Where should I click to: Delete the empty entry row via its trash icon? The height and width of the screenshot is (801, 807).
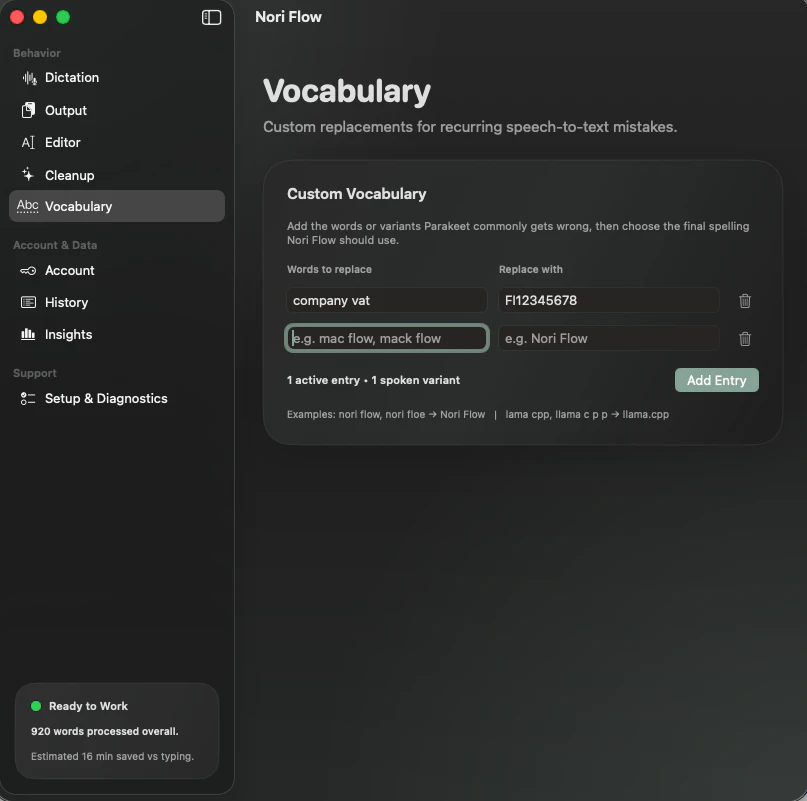[745, 339]
